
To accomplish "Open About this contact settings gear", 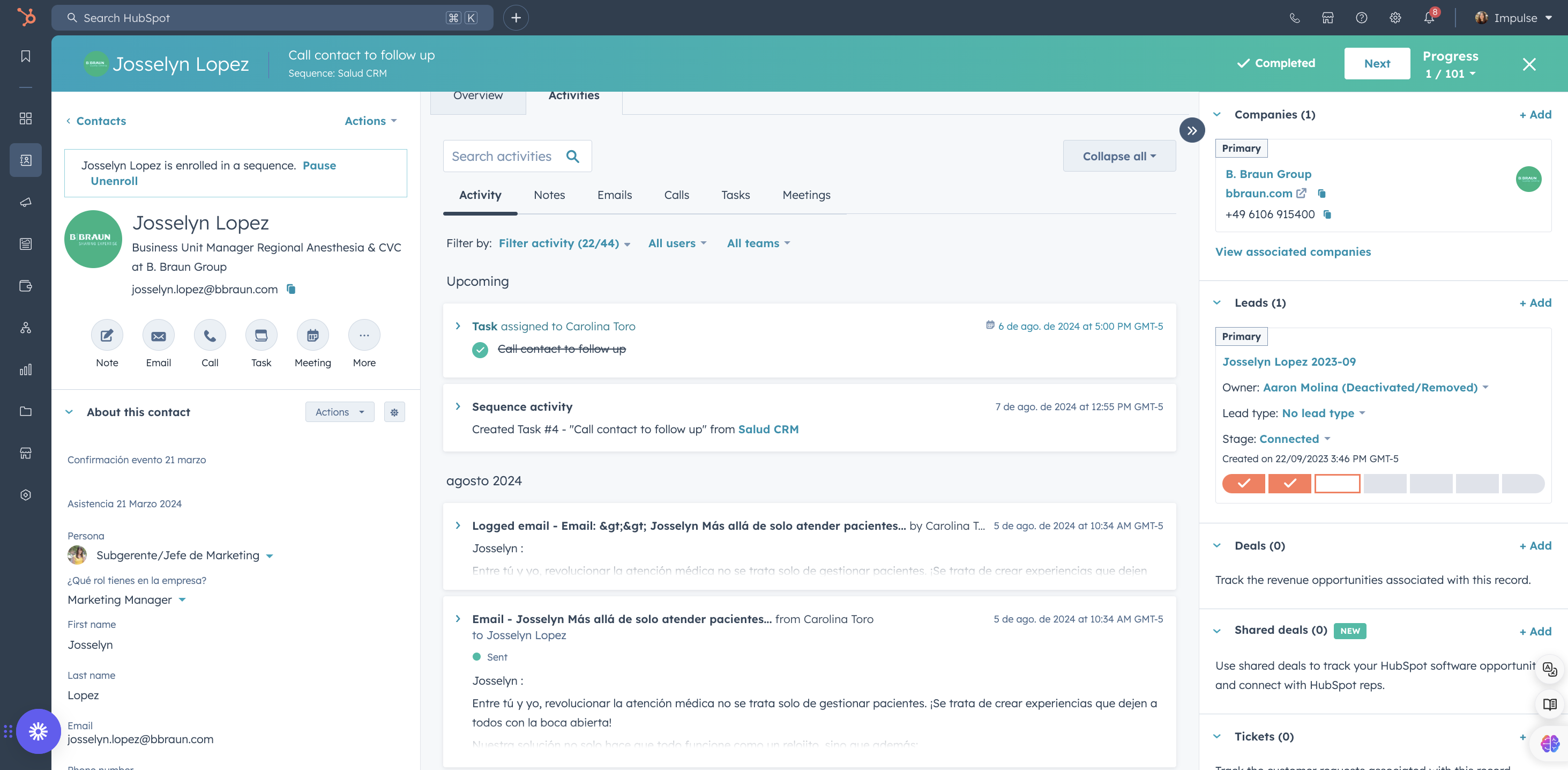I will click(394, 412).
